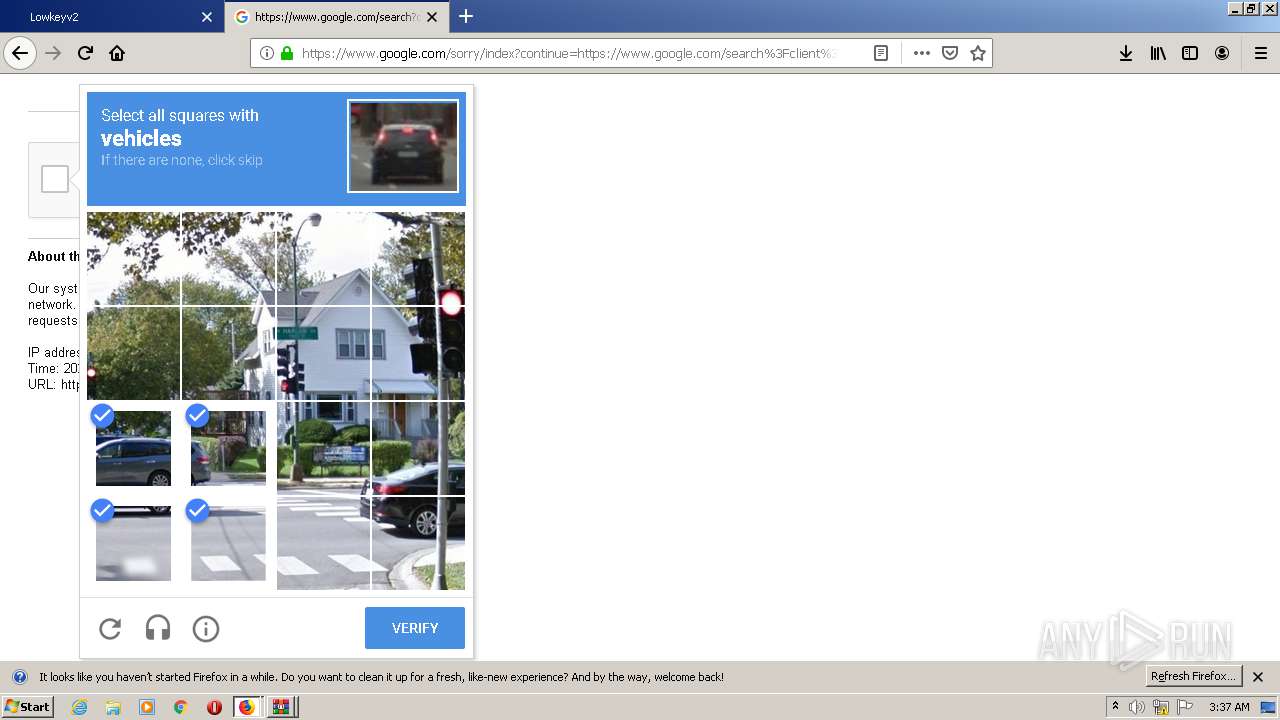Open Windows Media Player from taskbar

point(147,707)
